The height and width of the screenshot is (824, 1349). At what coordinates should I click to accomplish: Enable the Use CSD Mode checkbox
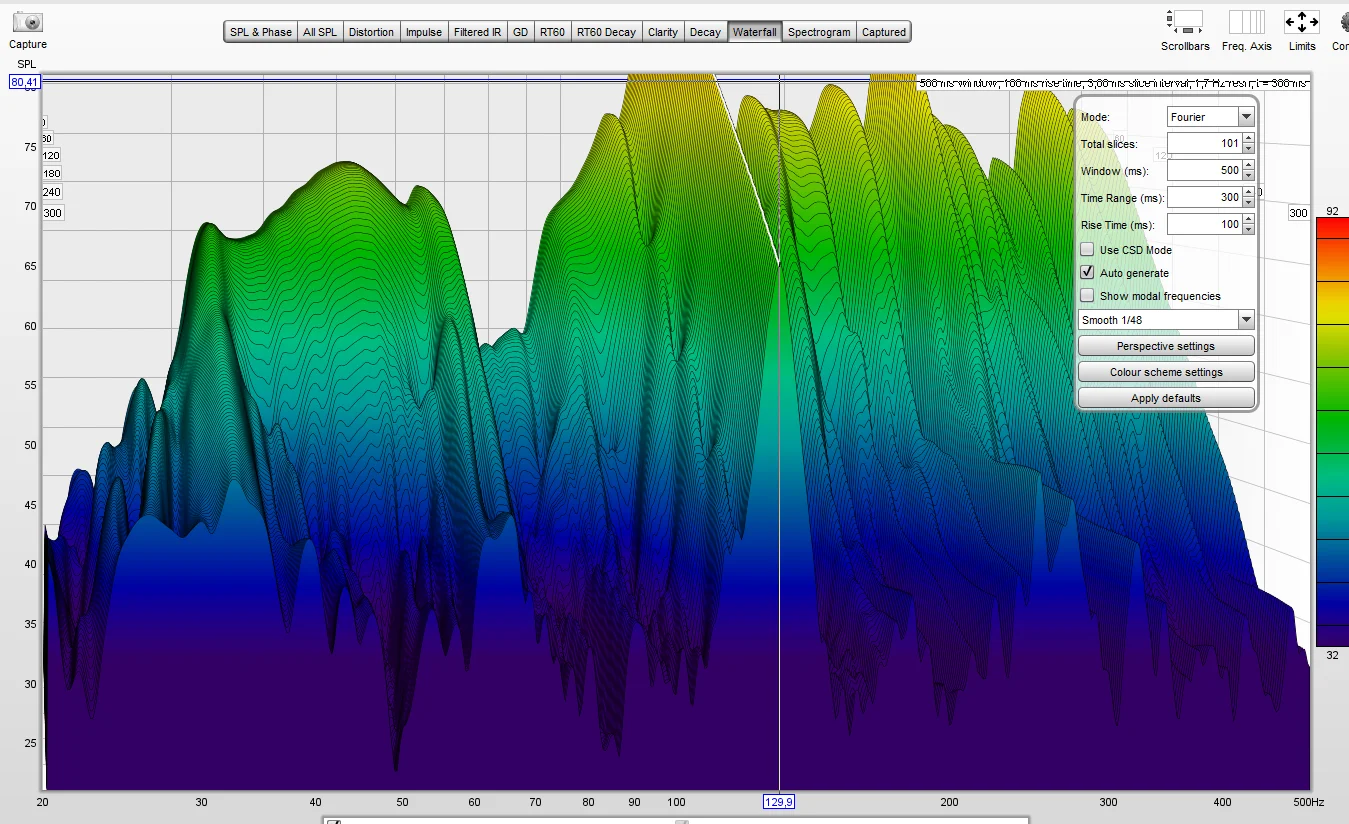click(1087, 250)
